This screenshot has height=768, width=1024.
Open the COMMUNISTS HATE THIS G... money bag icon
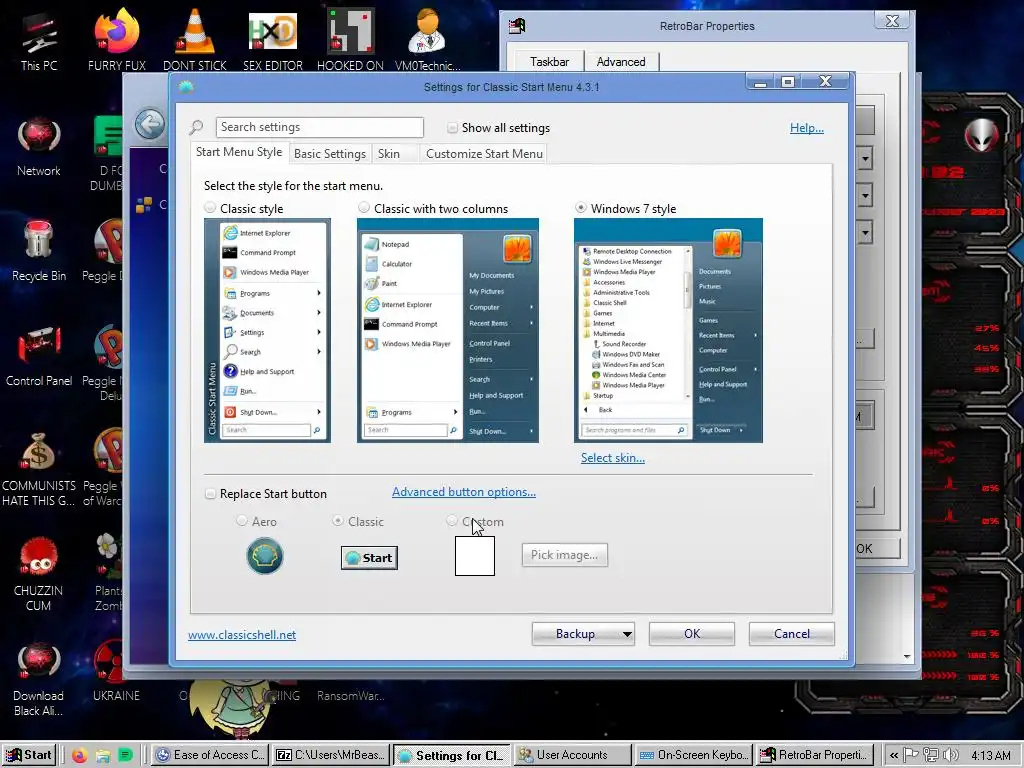(x=39, y=469)
